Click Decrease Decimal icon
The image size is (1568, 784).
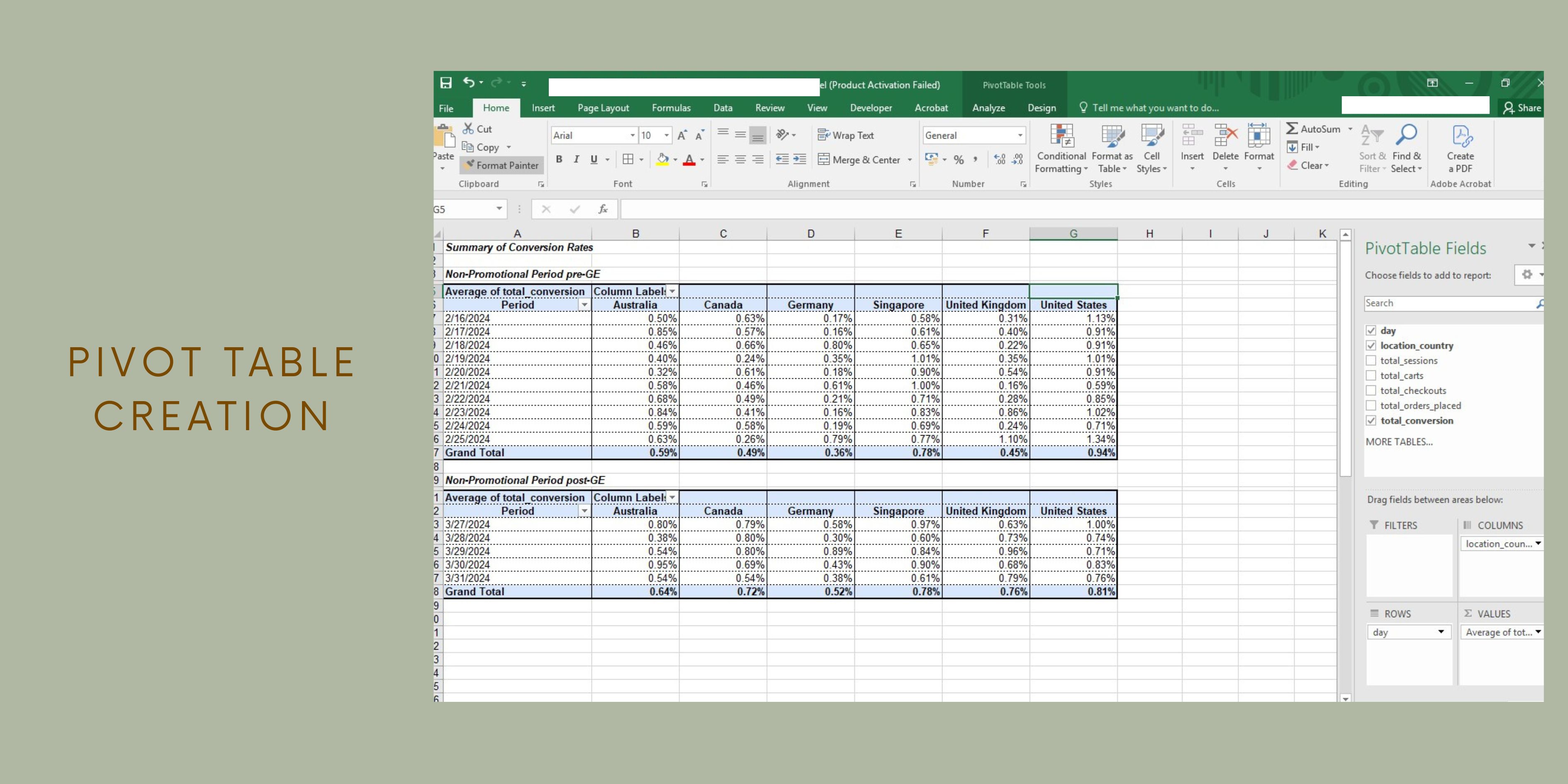click(1018, 159)
